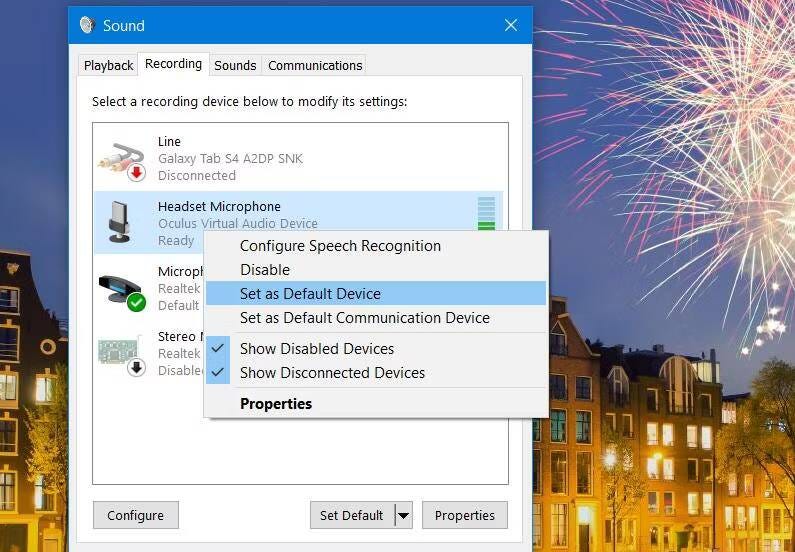Close the Sound dialog window
795x552 pixels.
[511, 25]
